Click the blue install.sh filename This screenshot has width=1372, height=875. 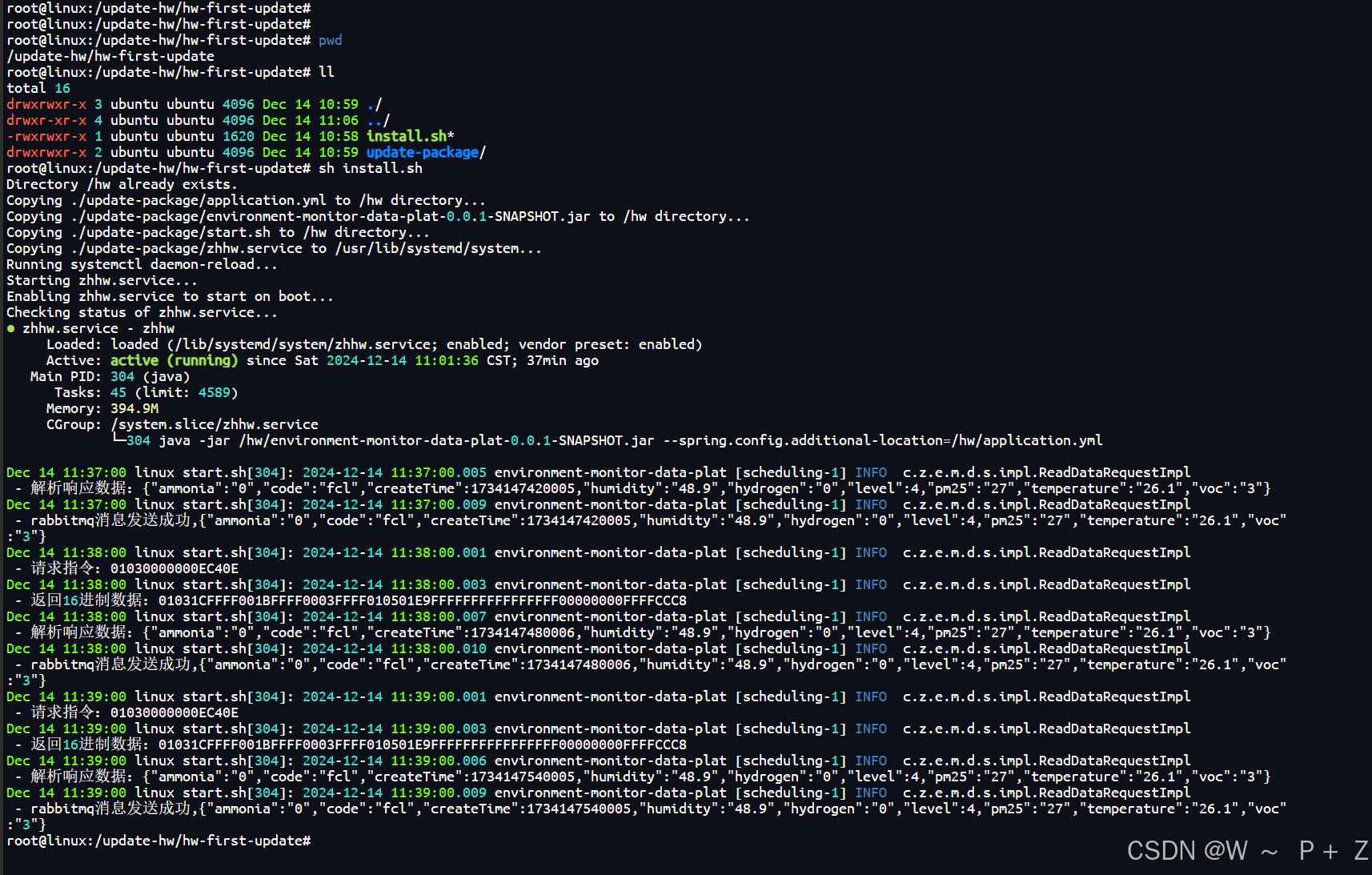pyautogui.click(x=405, y=135)
